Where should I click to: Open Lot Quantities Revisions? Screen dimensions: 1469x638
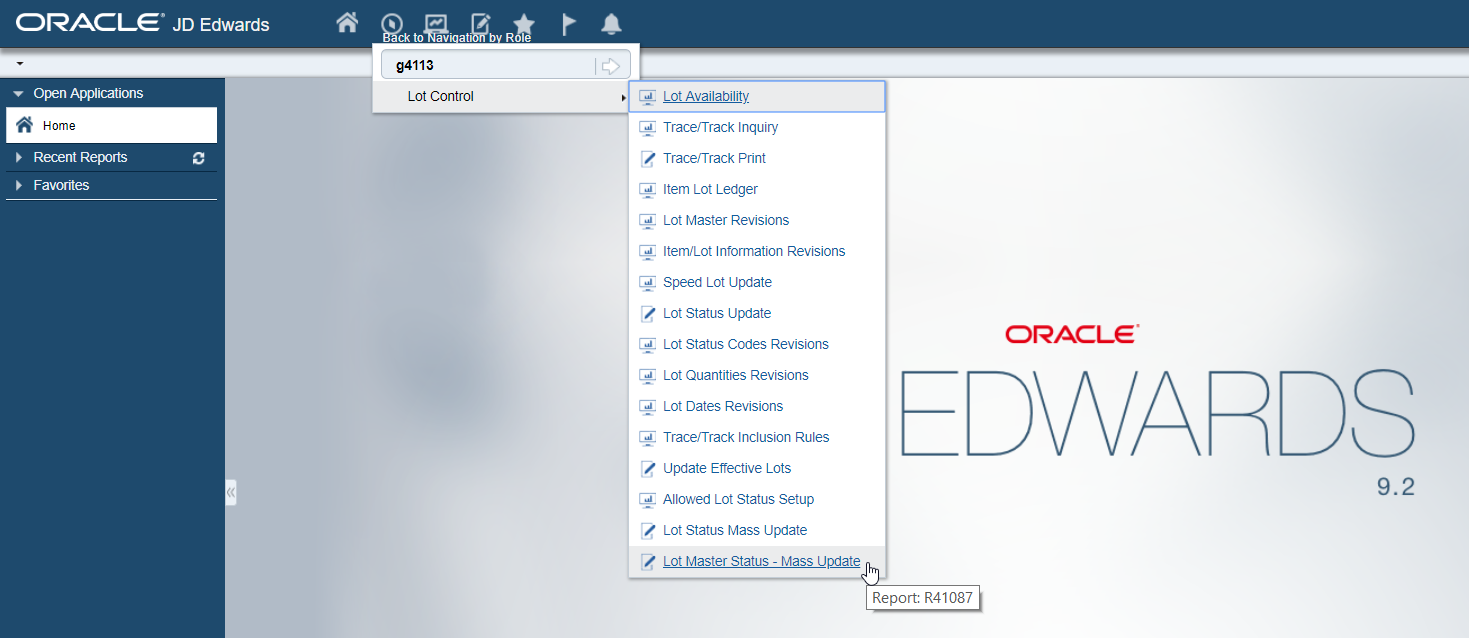(x=736, y=376)
